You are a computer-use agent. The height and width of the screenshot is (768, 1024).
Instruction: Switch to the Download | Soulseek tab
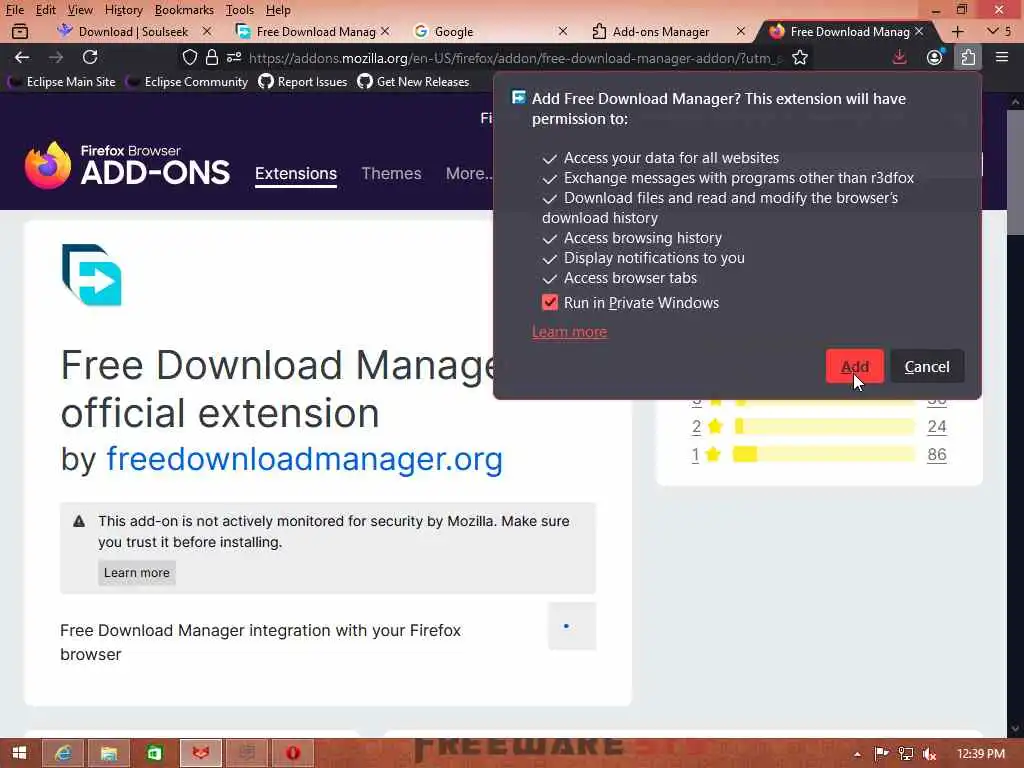coord(134,31)
